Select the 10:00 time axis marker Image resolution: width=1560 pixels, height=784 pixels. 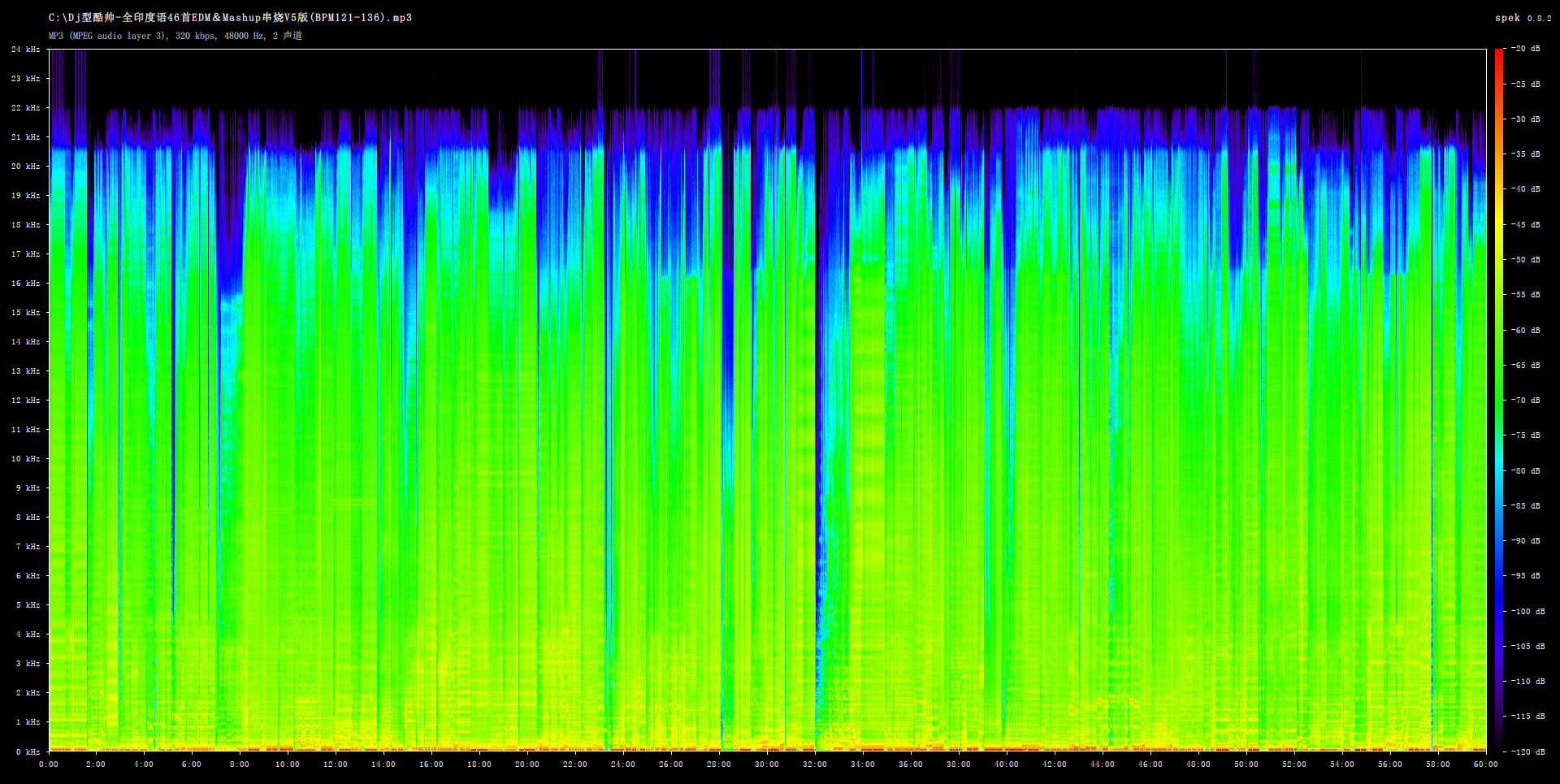288,765
